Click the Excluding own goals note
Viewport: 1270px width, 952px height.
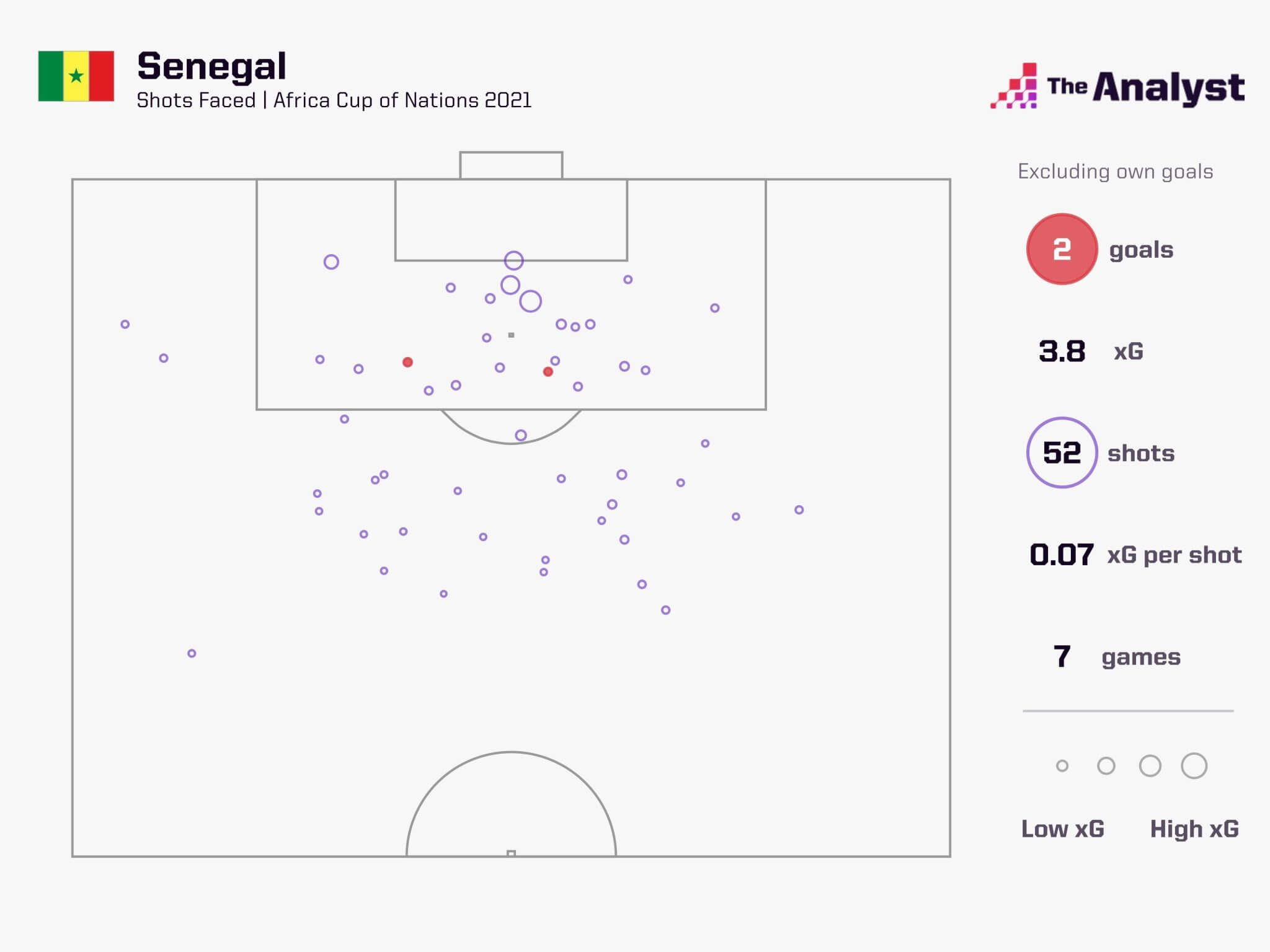[1115, 172]
